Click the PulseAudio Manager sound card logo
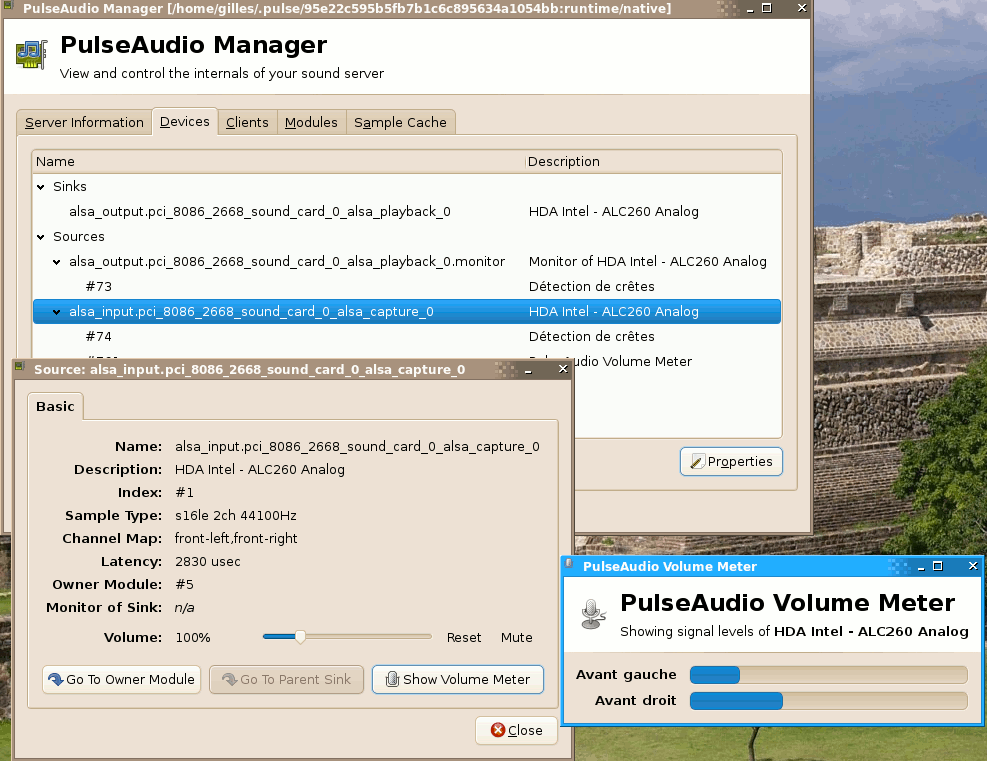987x761 pixels. coord(31,55)
